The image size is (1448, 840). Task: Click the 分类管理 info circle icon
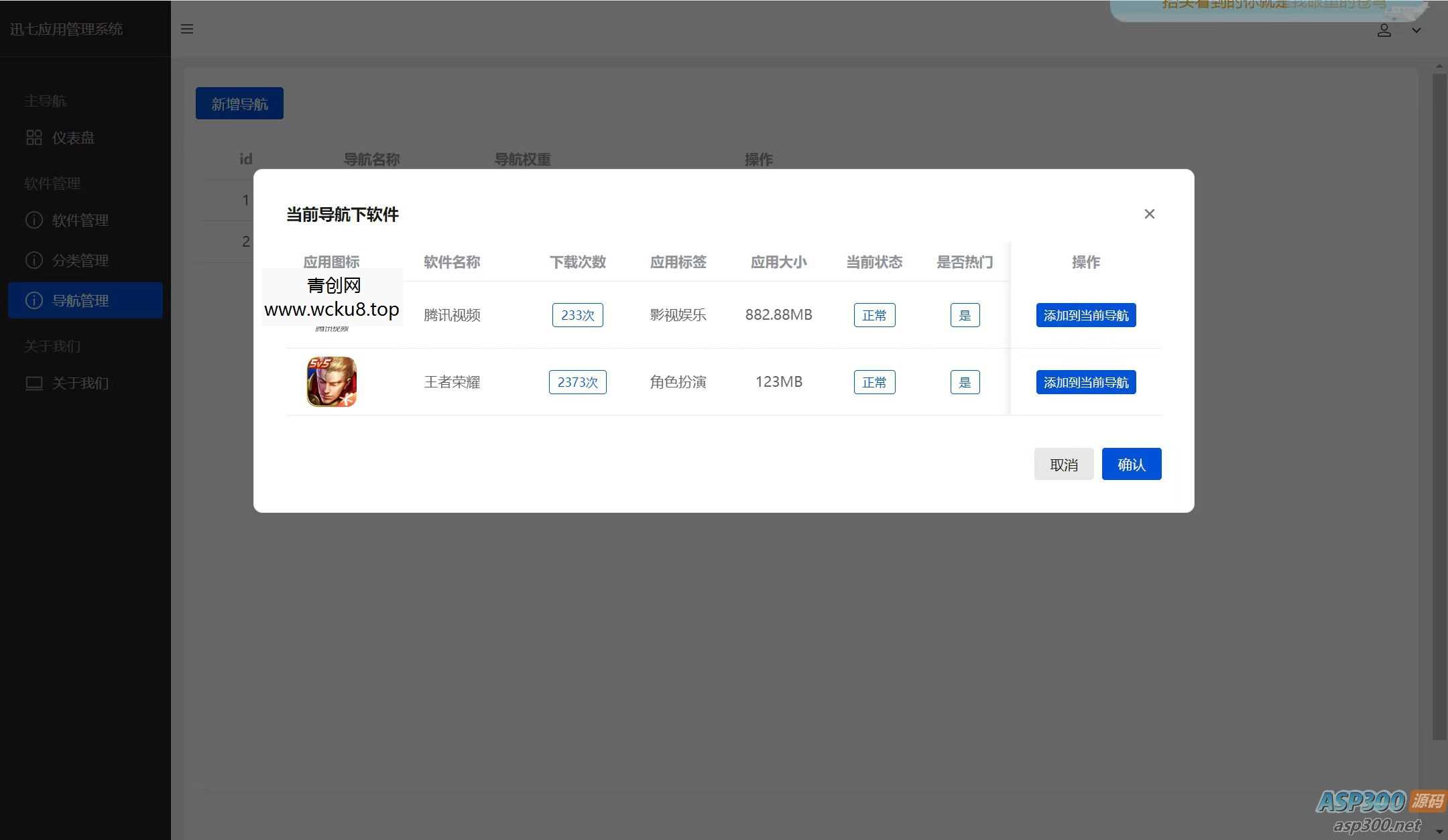coord(34,260)
